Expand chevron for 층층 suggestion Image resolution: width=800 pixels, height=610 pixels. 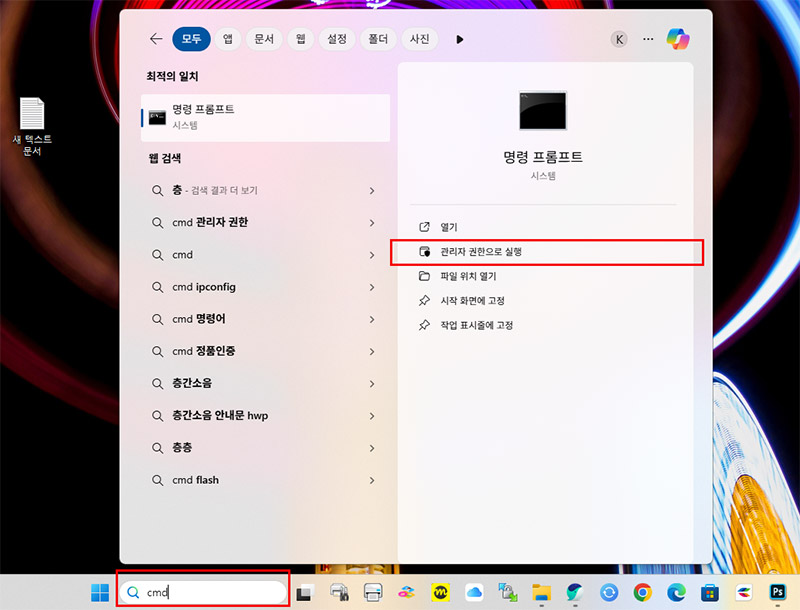coord(372,448)
